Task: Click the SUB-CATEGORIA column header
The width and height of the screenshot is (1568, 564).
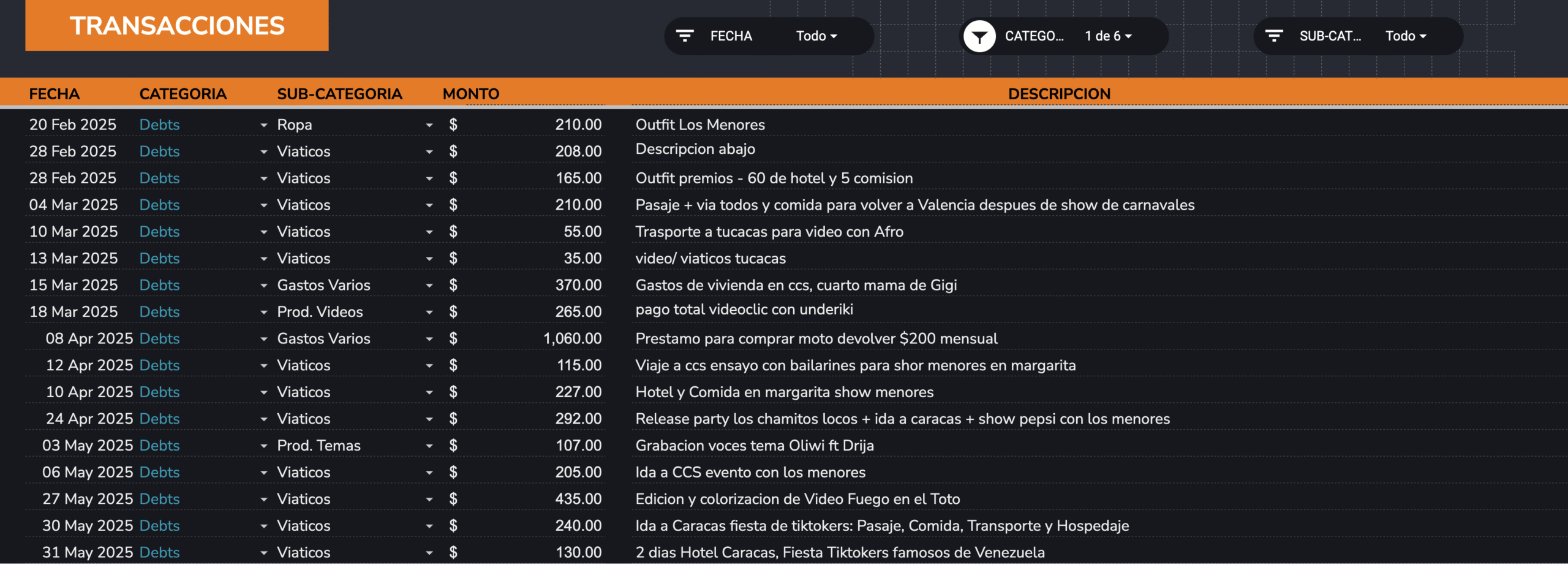Action: tap(339, 94)
